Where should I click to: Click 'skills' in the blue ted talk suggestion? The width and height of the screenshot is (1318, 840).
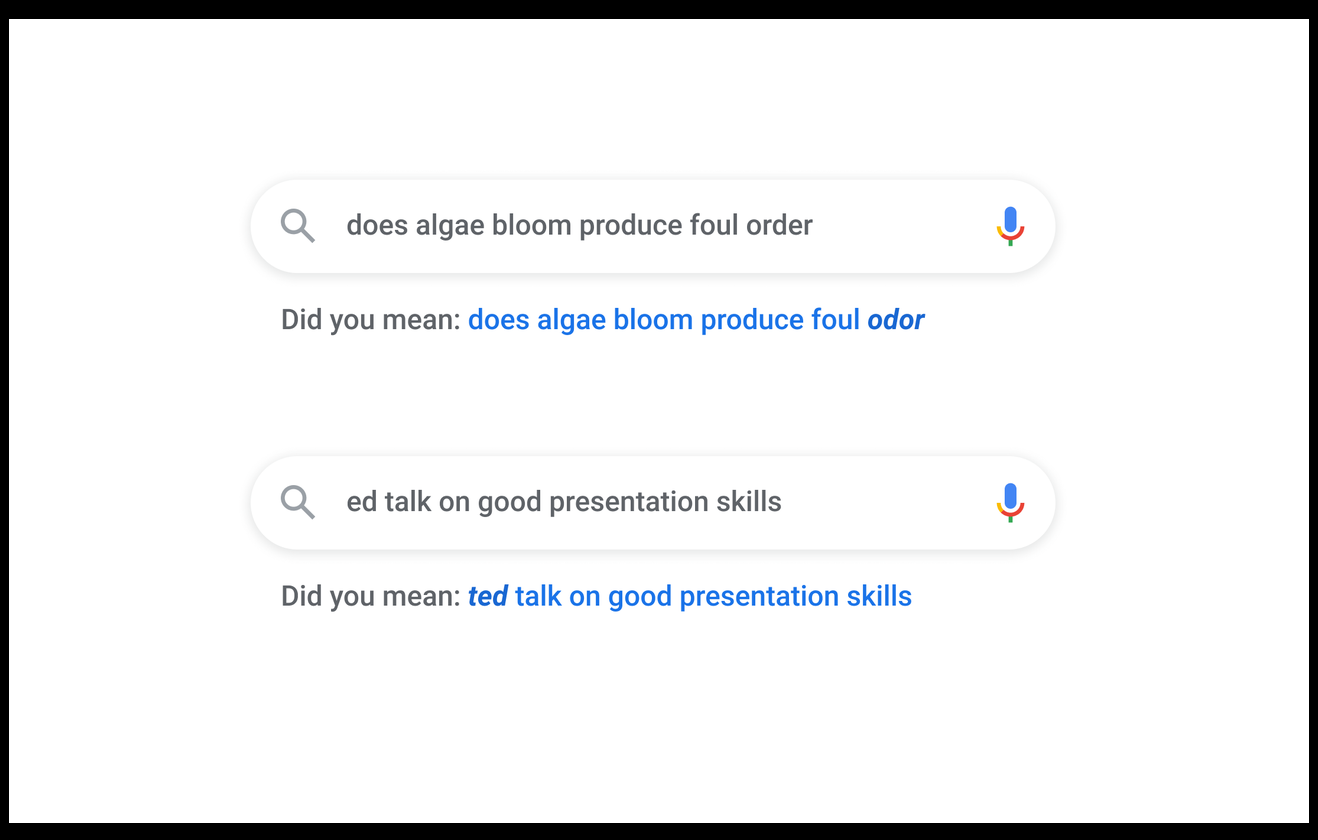[x=879, y=596]
